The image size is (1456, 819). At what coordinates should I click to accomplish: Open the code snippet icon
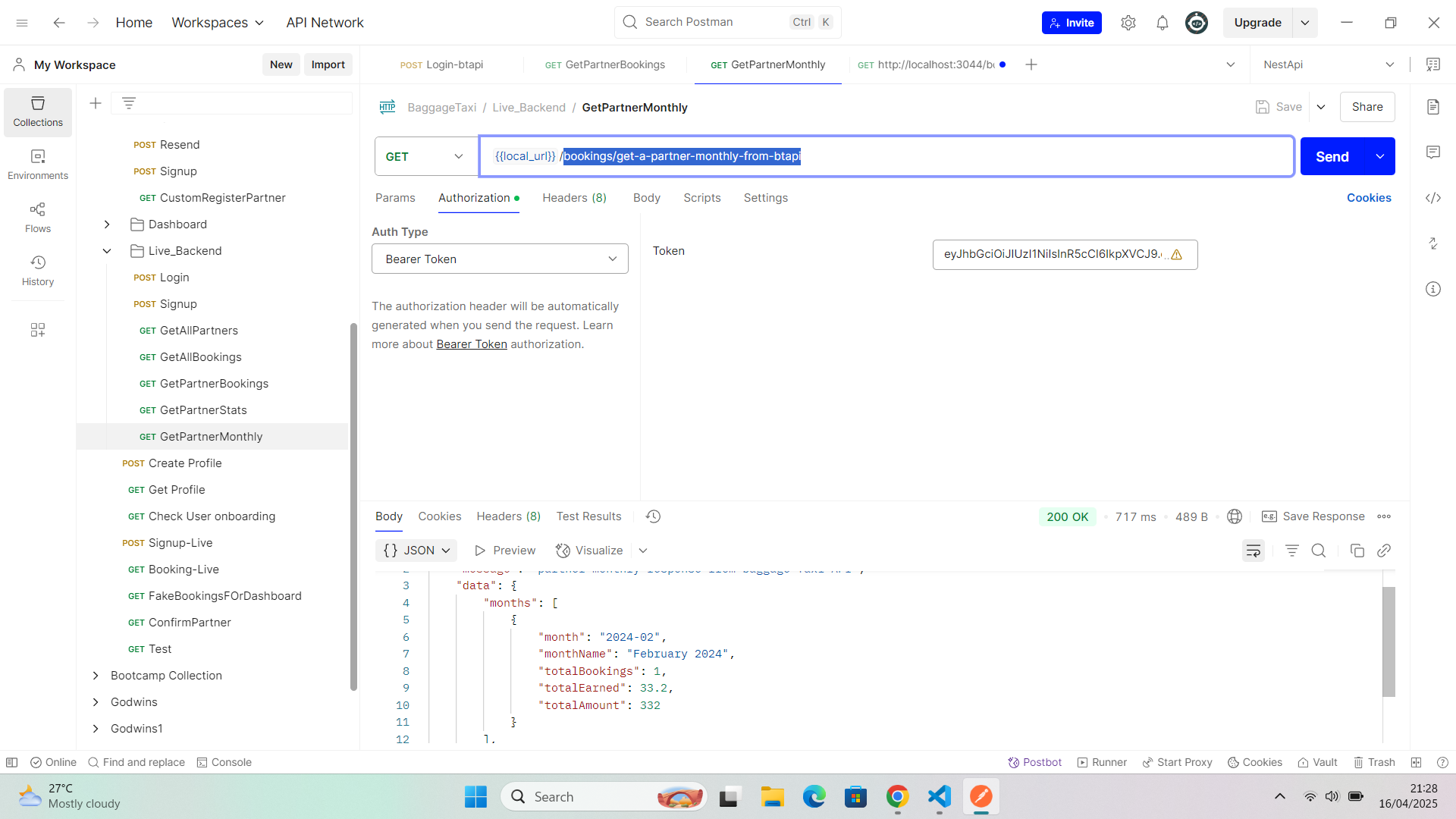click(1433, 198)
